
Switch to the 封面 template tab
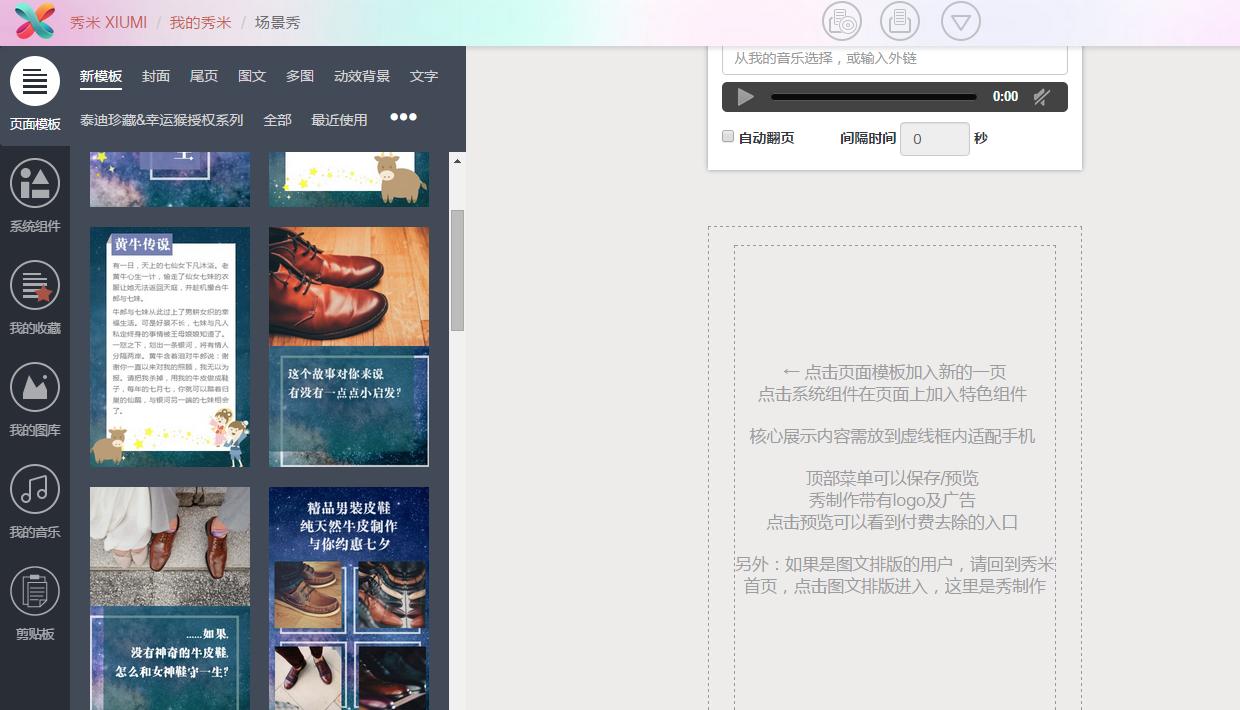coord(155,76)
